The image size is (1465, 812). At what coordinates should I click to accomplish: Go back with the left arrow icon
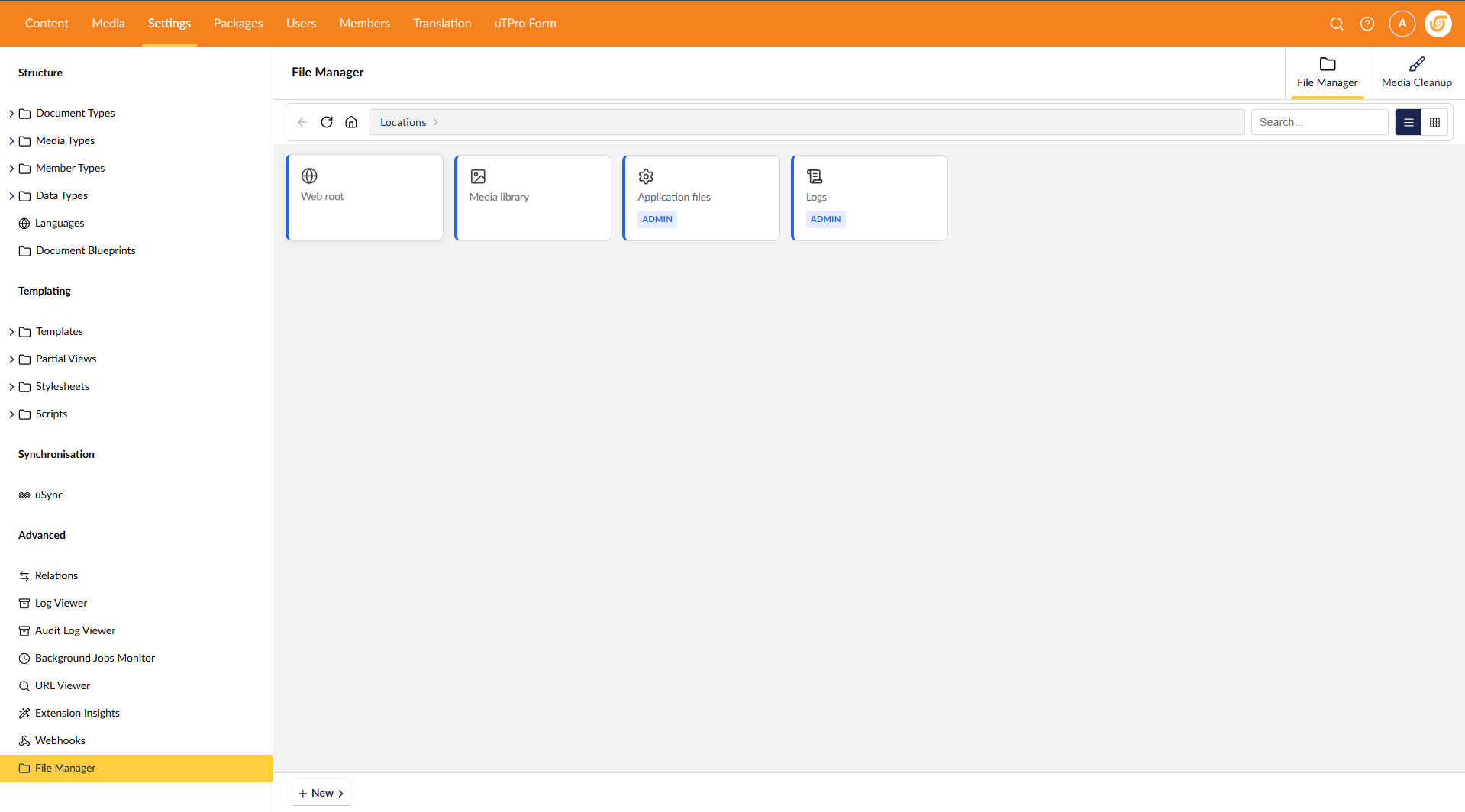[302, 122]
